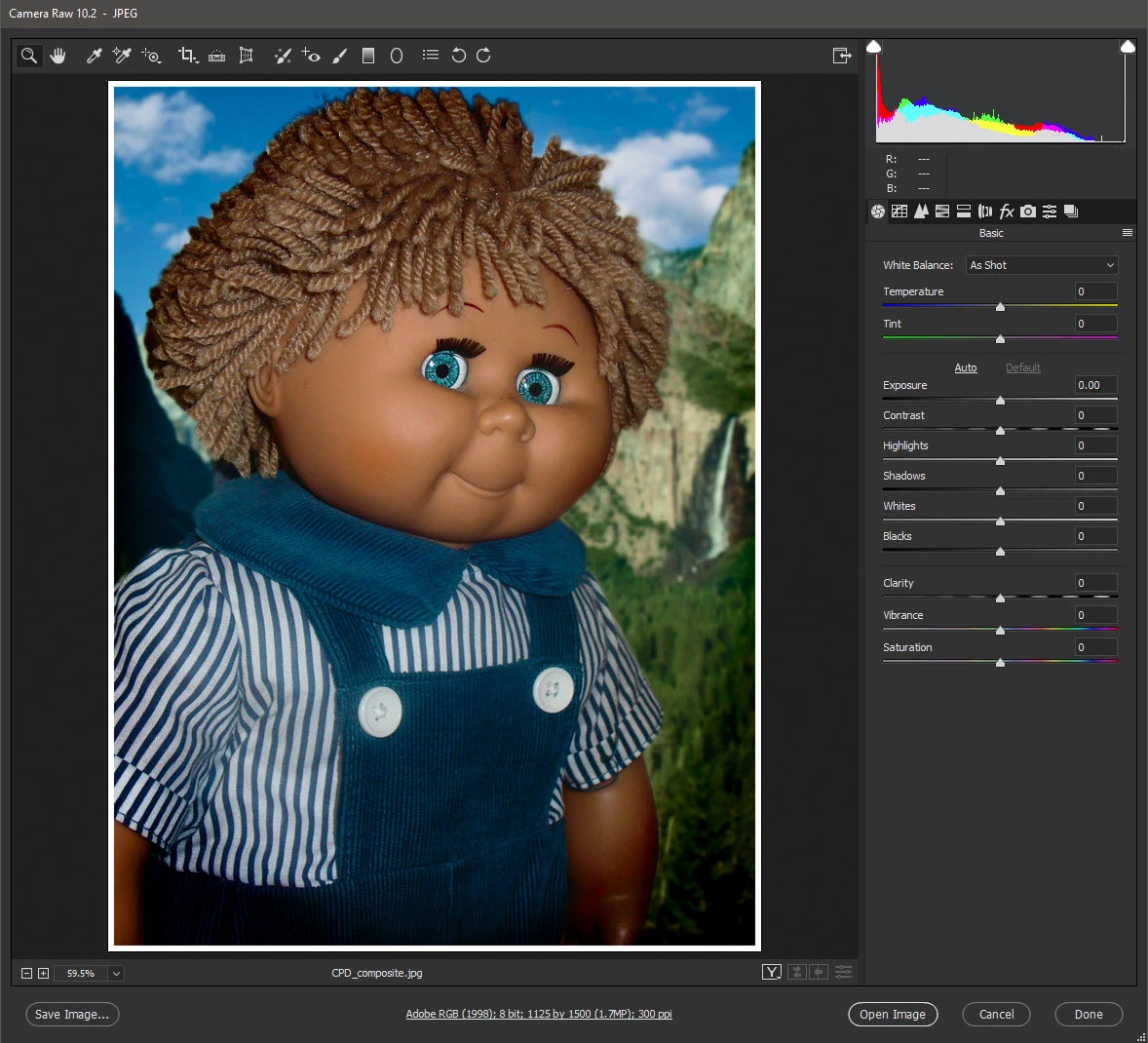
Task: Switch to the HSL Adjustments panel tab
Action: click(942, 212)
